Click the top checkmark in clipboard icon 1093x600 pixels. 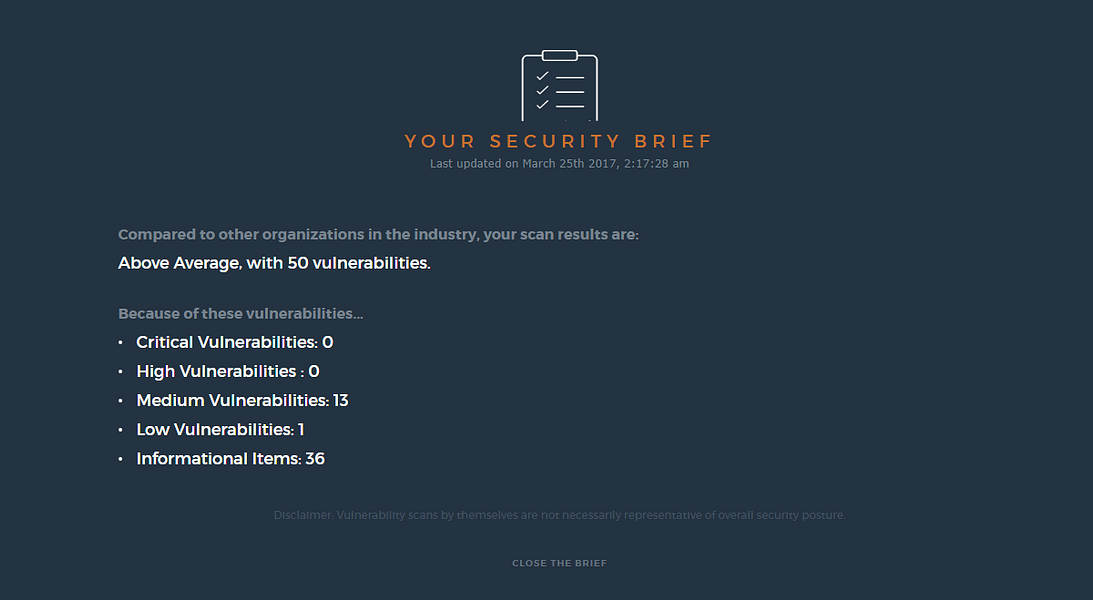(x=542, y=76)
